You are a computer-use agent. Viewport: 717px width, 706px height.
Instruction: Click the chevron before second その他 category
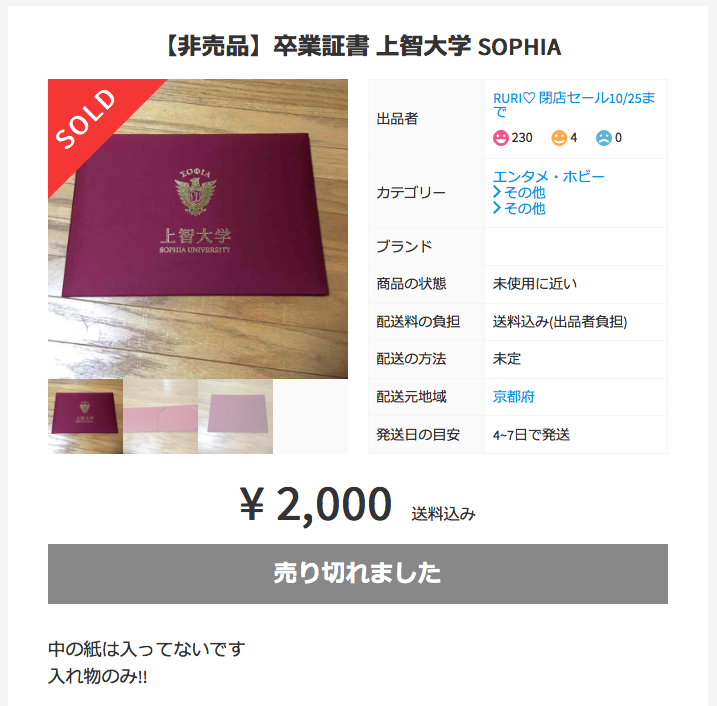(x=497, y=208)
